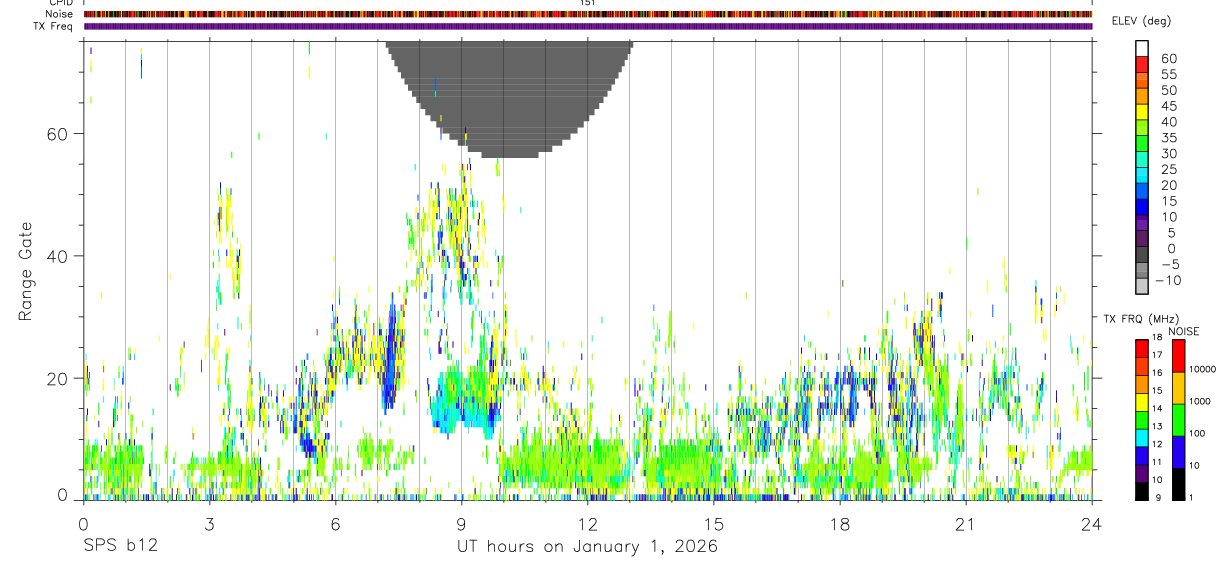Click the Range Gate axis tick label '20'

(58, 378)
